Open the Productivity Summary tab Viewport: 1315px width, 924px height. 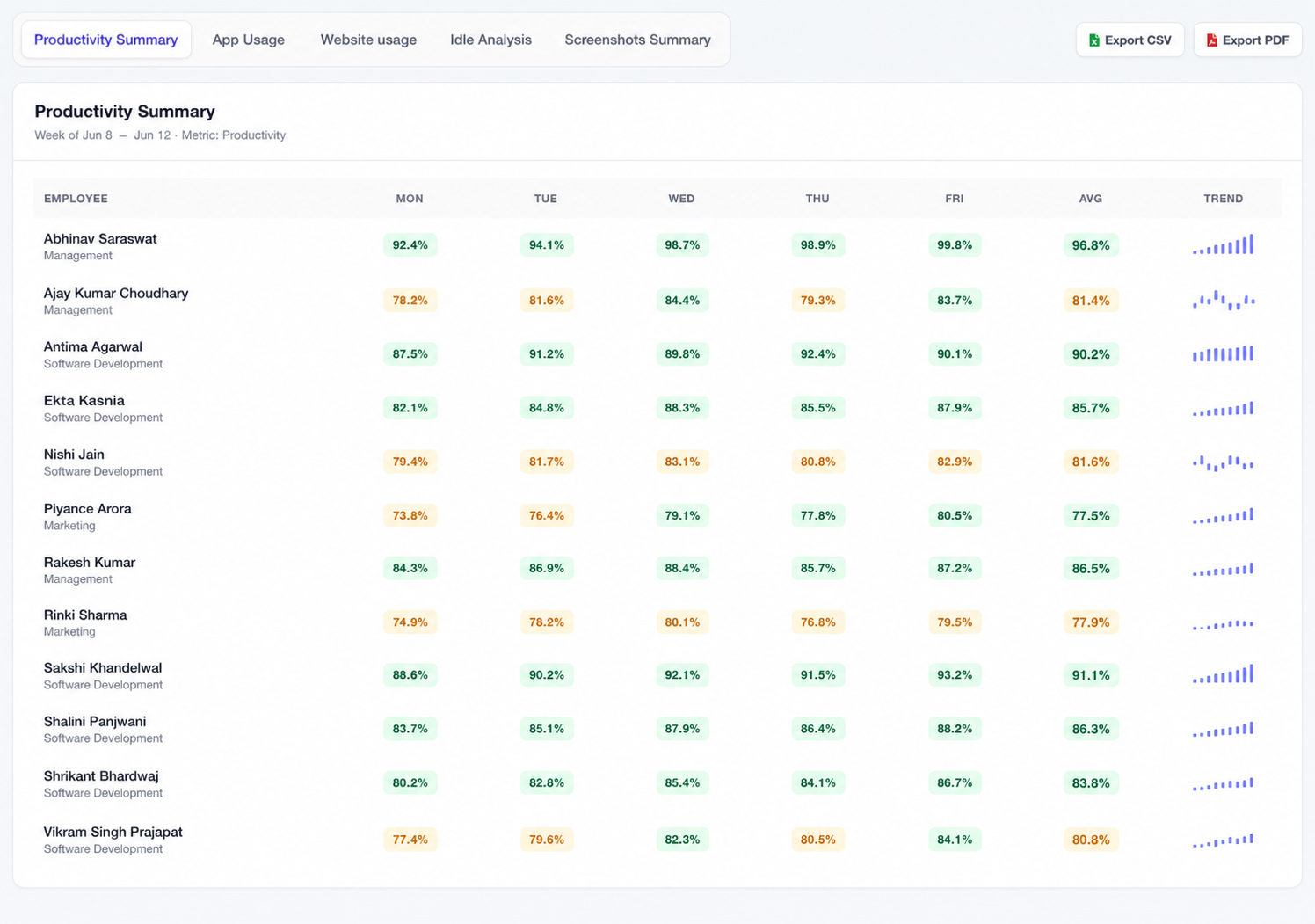(x=106, y=40)
